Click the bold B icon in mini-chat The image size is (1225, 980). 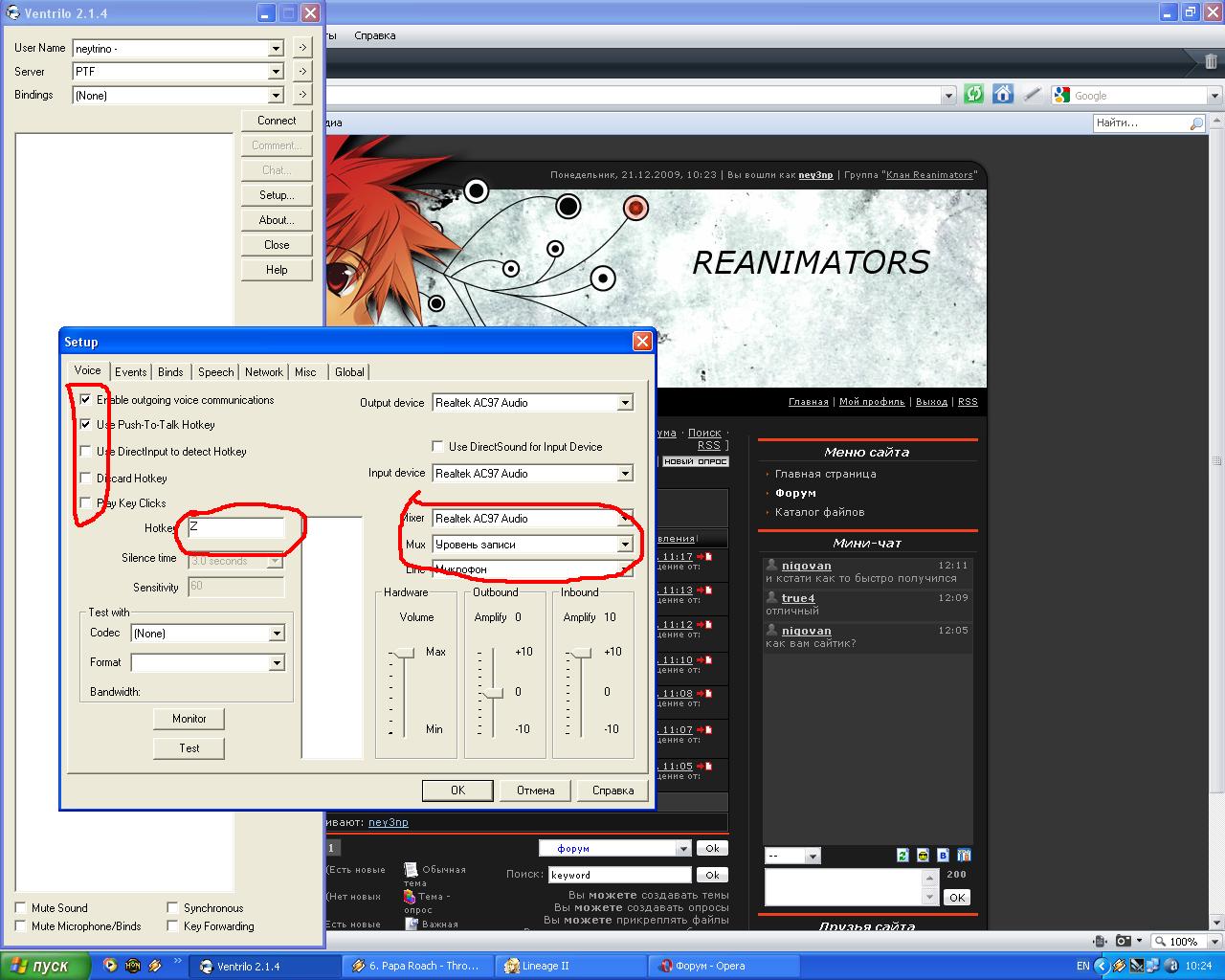click(944, 855)
